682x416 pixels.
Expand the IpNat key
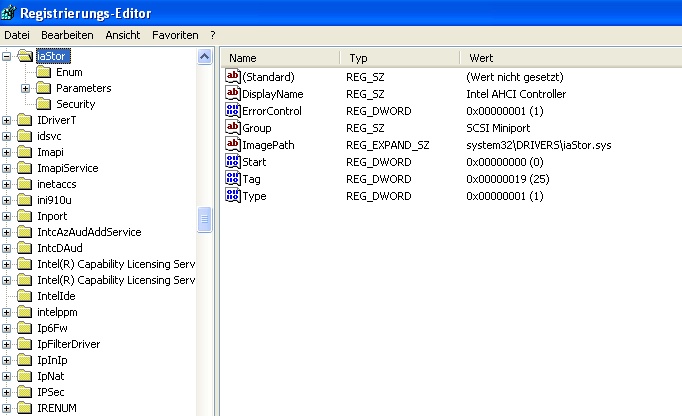tap(7, 376)
